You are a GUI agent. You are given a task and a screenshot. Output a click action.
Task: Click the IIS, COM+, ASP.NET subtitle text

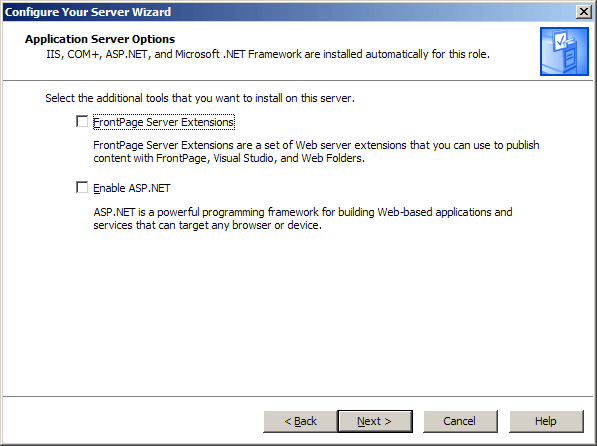268,54
